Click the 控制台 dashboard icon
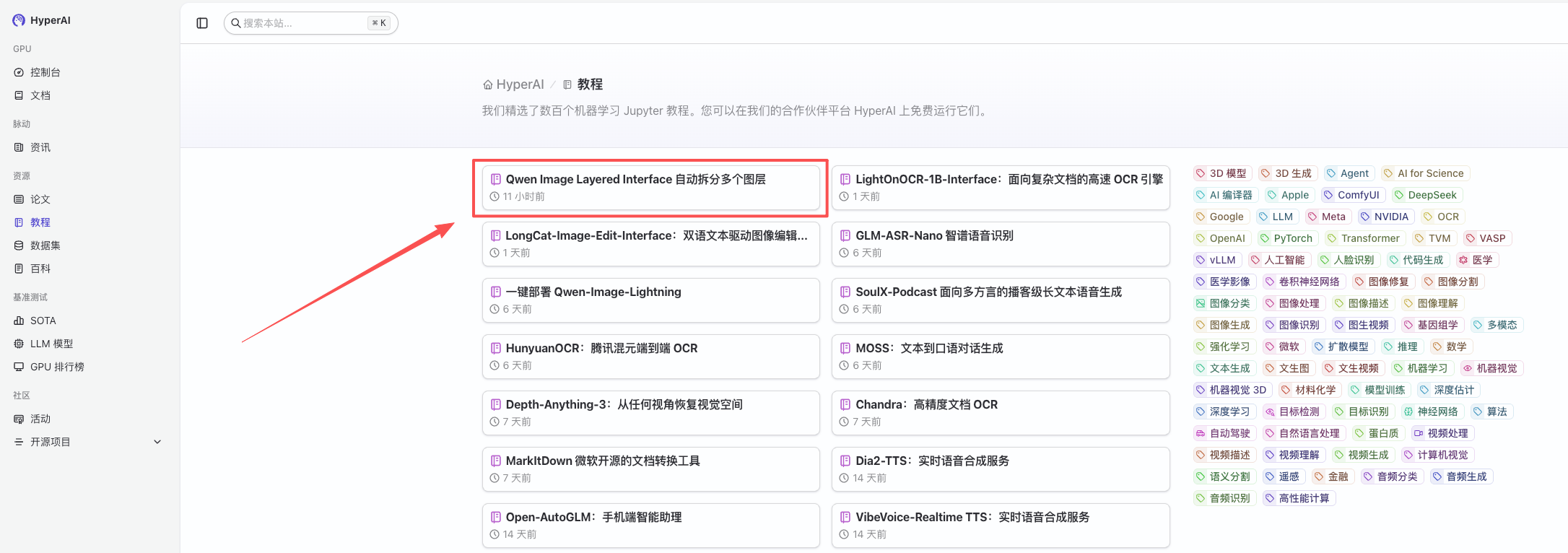 19,72
